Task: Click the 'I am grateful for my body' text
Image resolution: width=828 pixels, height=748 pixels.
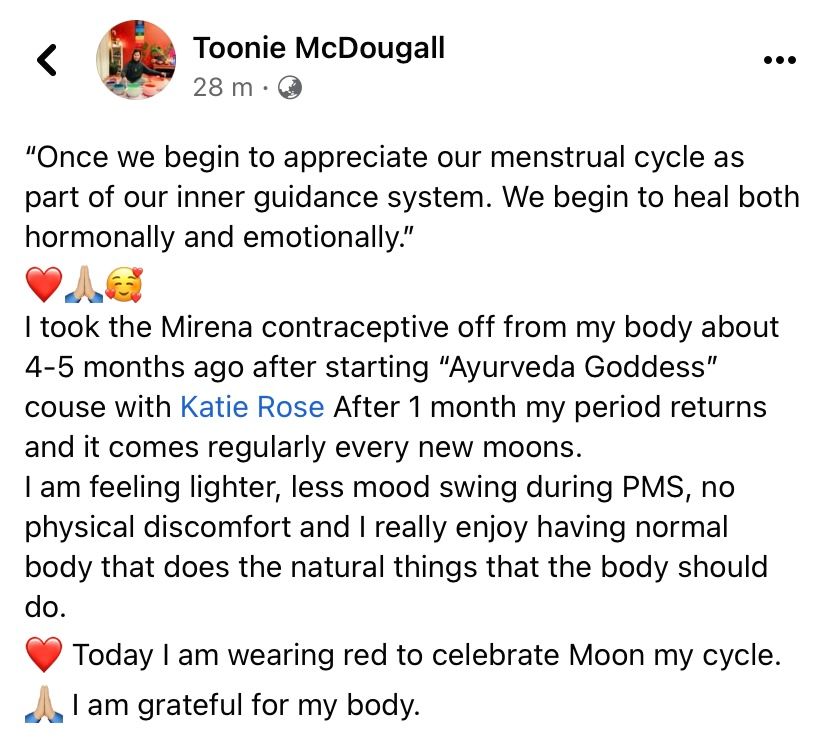Action: (246, 705)
